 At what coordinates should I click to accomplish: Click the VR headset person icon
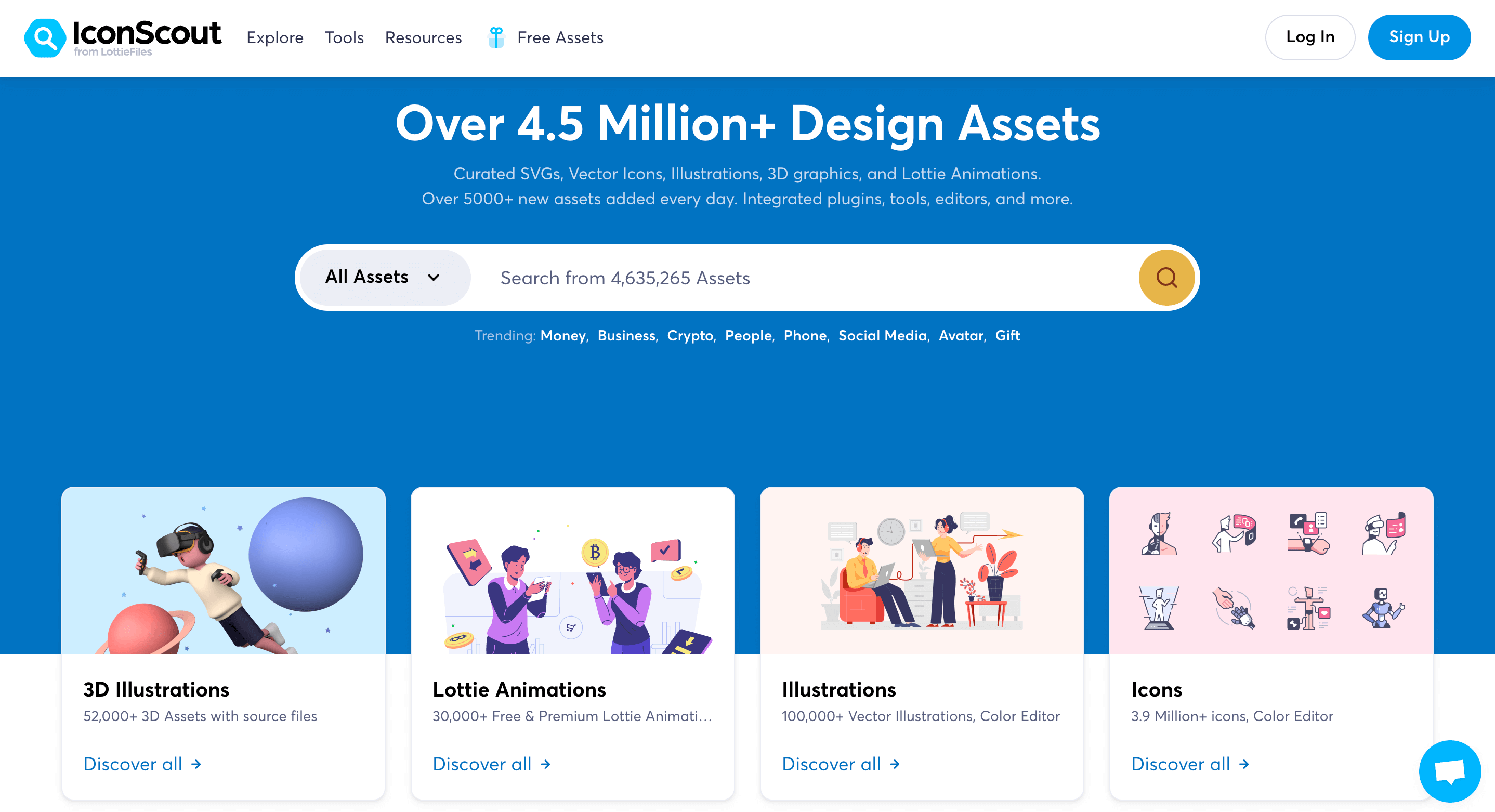click(1383, 534)
